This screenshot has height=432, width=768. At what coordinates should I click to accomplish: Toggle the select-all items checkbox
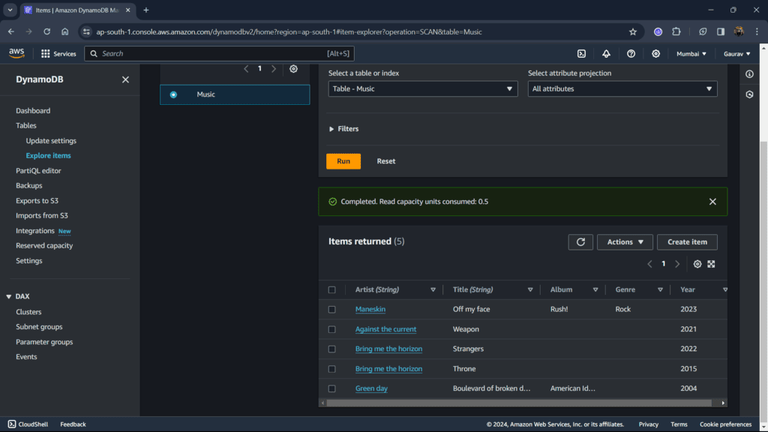click(332, 290)
